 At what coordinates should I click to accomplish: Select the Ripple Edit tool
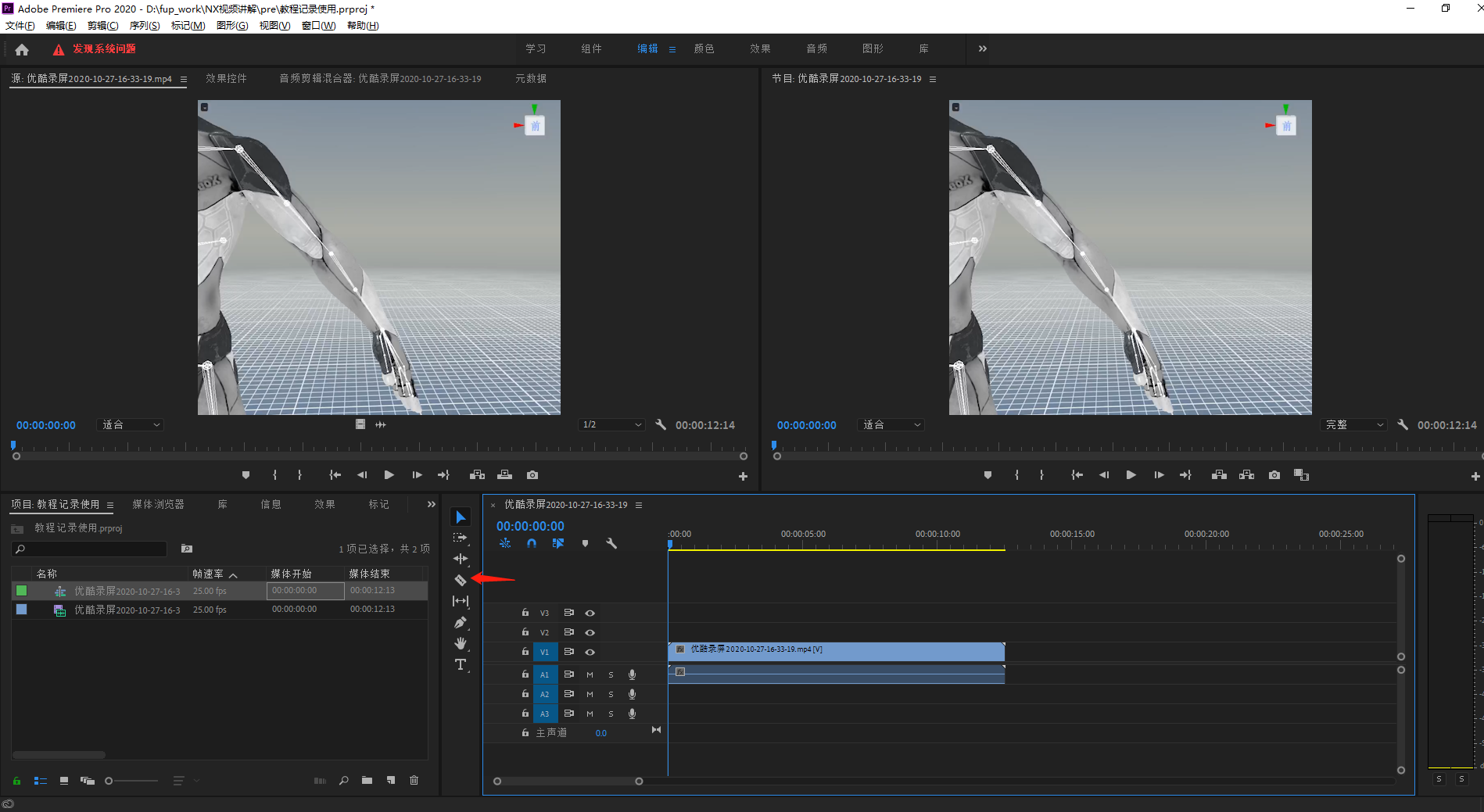pyautogui.click(x=461, y=559)
